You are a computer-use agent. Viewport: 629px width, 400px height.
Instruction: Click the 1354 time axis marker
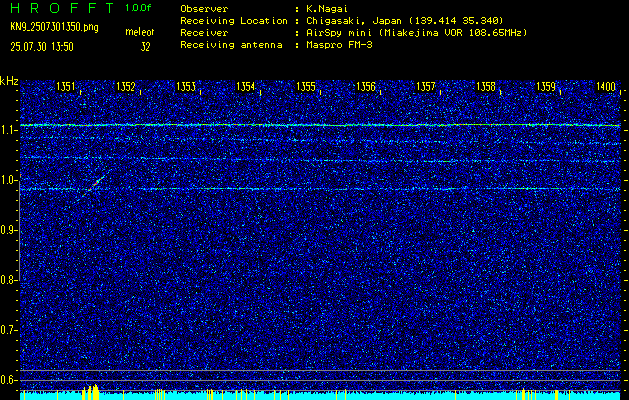coord(246,87)
